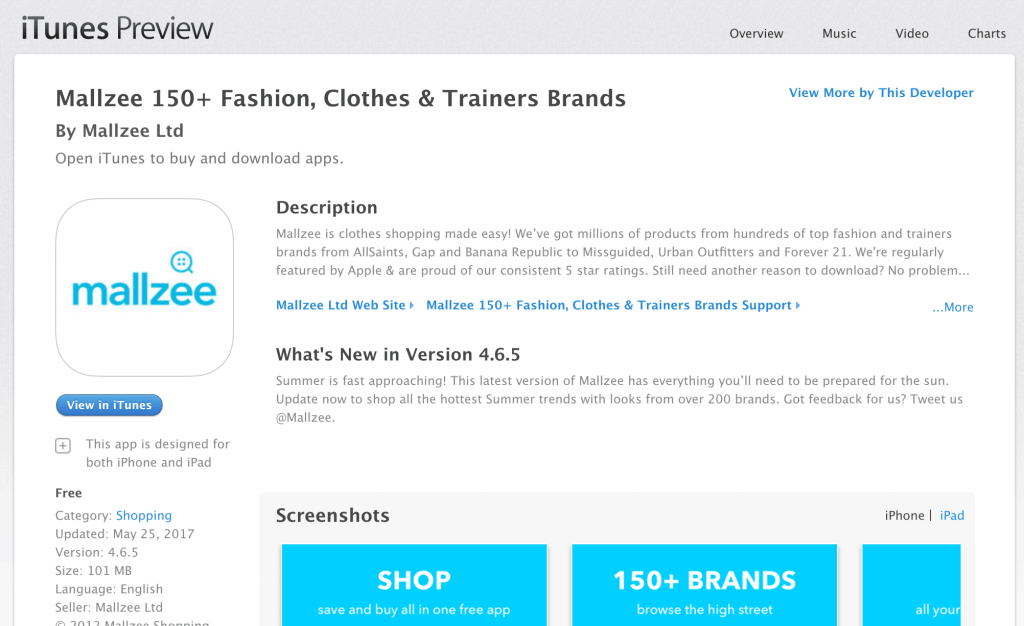
Task: Open the Charts nav item
Action: (x=986, y=33)
